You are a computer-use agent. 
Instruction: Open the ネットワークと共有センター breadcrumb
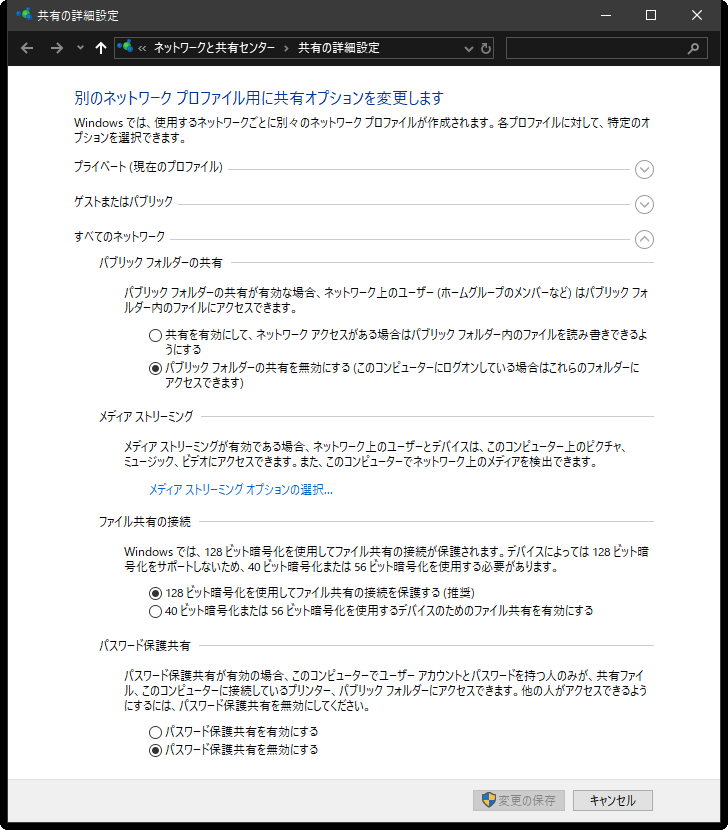click(214, 48)
